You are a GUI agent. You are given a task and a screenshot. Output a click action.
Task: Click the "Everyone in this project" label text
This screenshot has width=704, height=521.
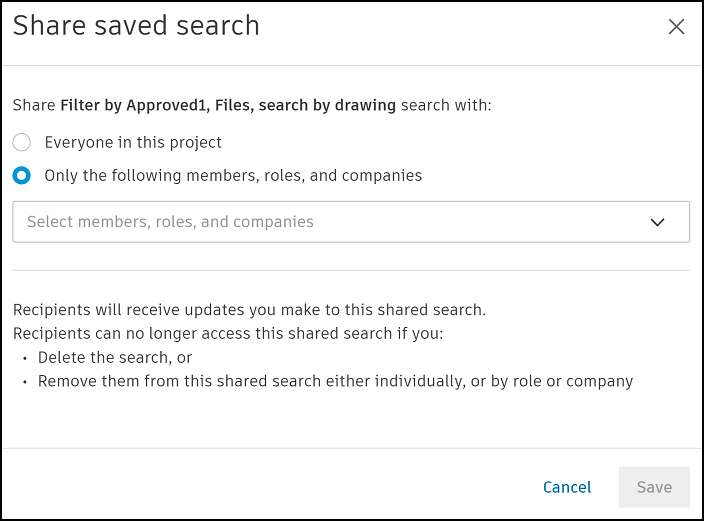133,142
